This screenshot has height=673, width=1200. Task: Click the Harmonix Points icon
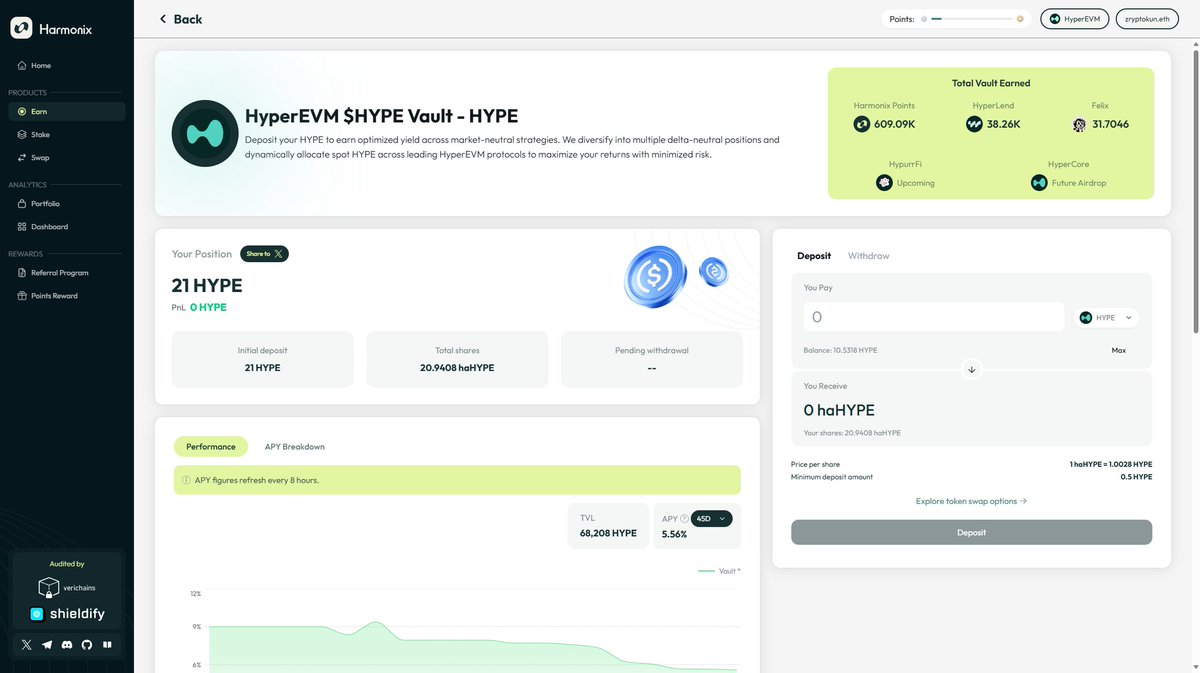[861, 124]
